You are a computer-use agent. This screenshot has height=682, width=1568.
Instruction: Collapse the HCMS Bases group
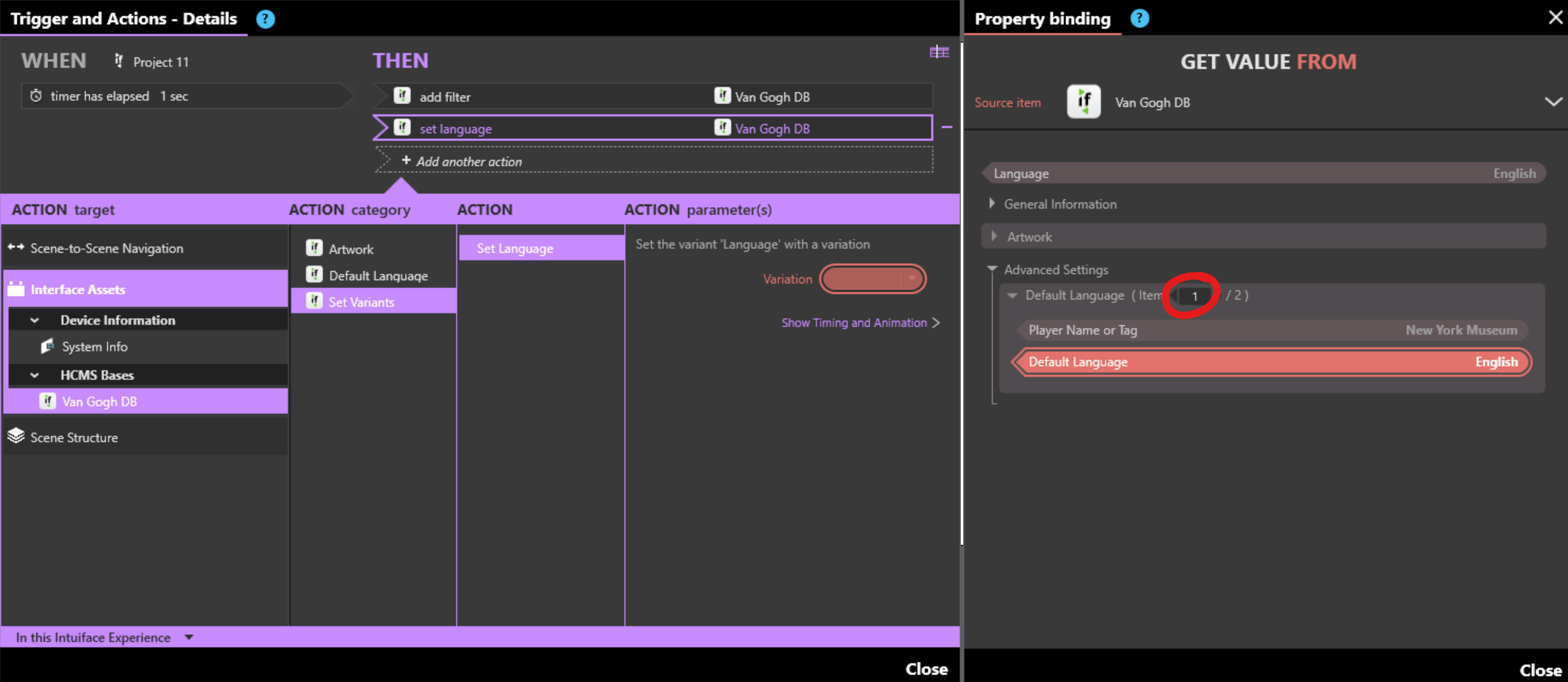point(35,376)
